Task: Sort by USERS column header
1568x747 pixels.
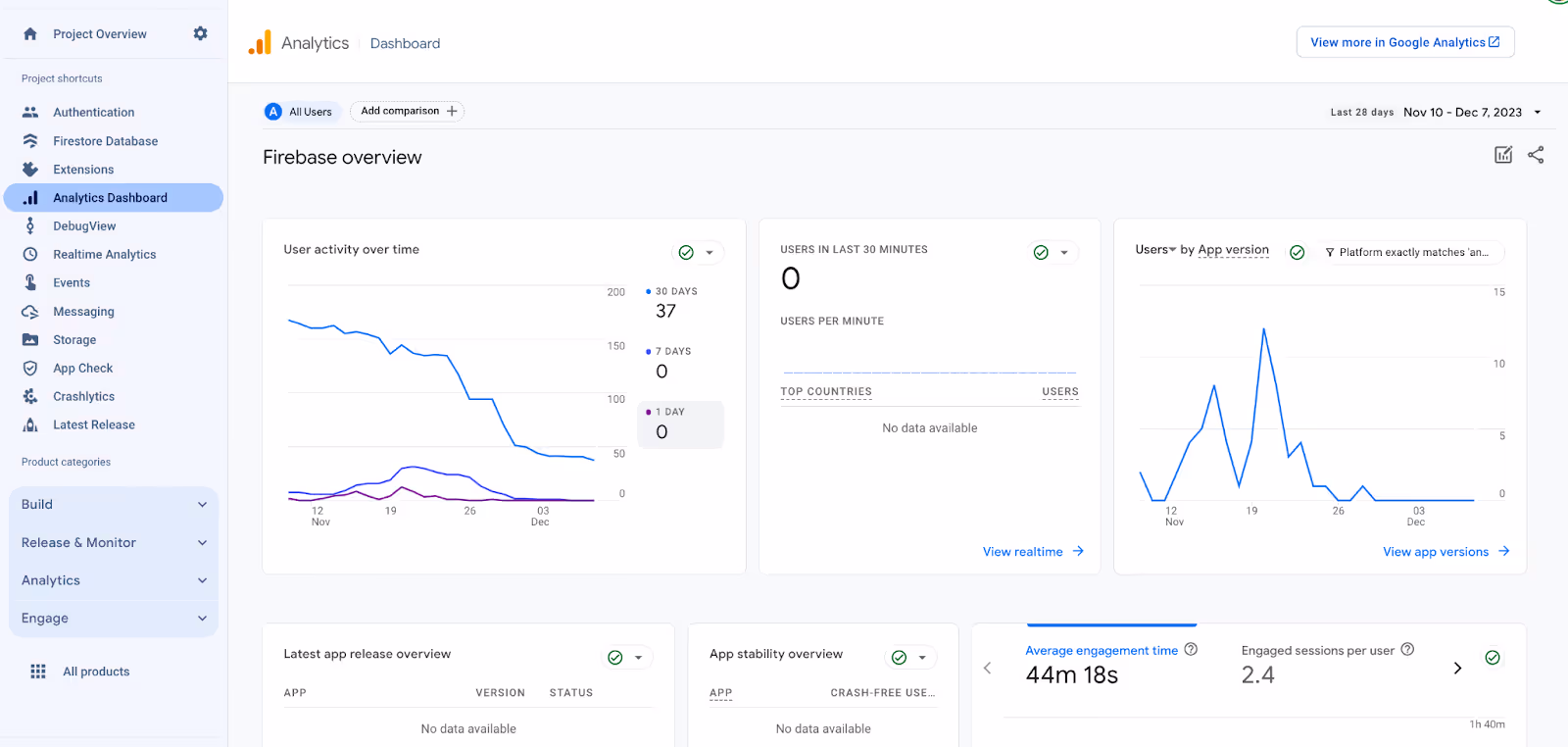Action: (x=1060, y=392)
